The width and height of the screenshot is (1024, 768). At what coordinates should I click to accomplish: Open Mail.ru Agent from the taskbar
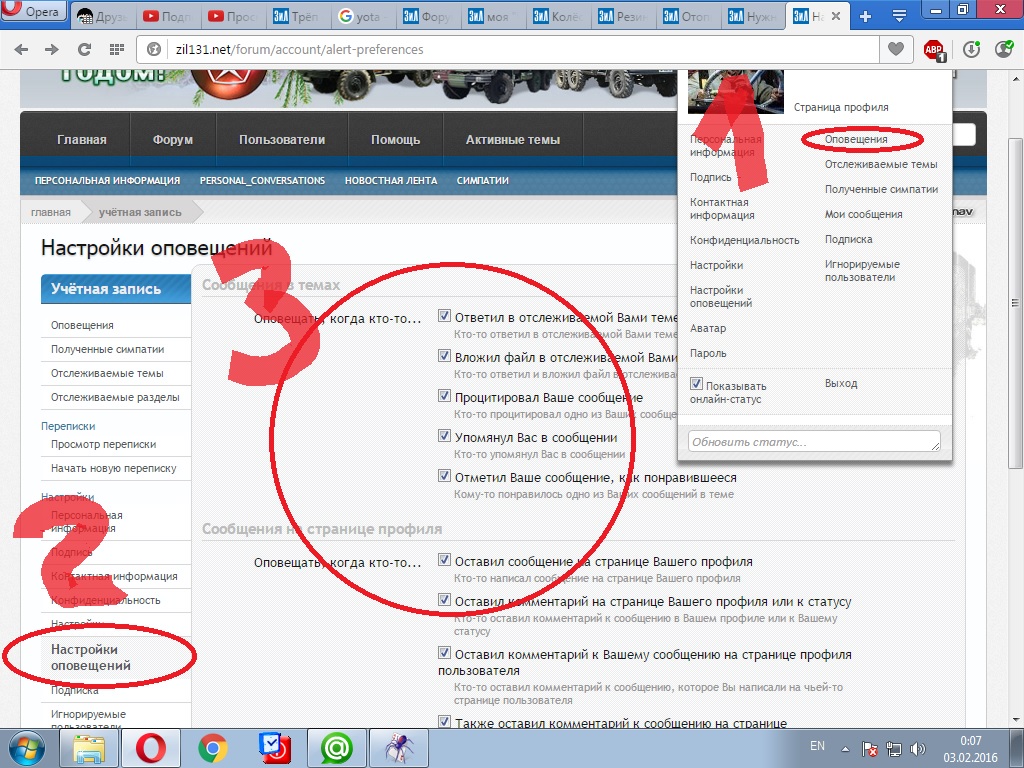(x=335, y=747)
